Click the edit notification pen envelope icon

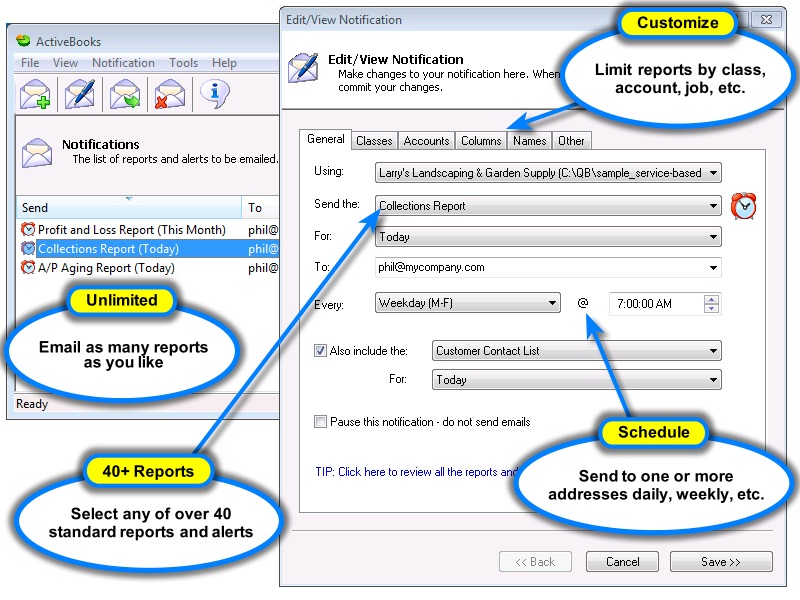coord(80,94)
